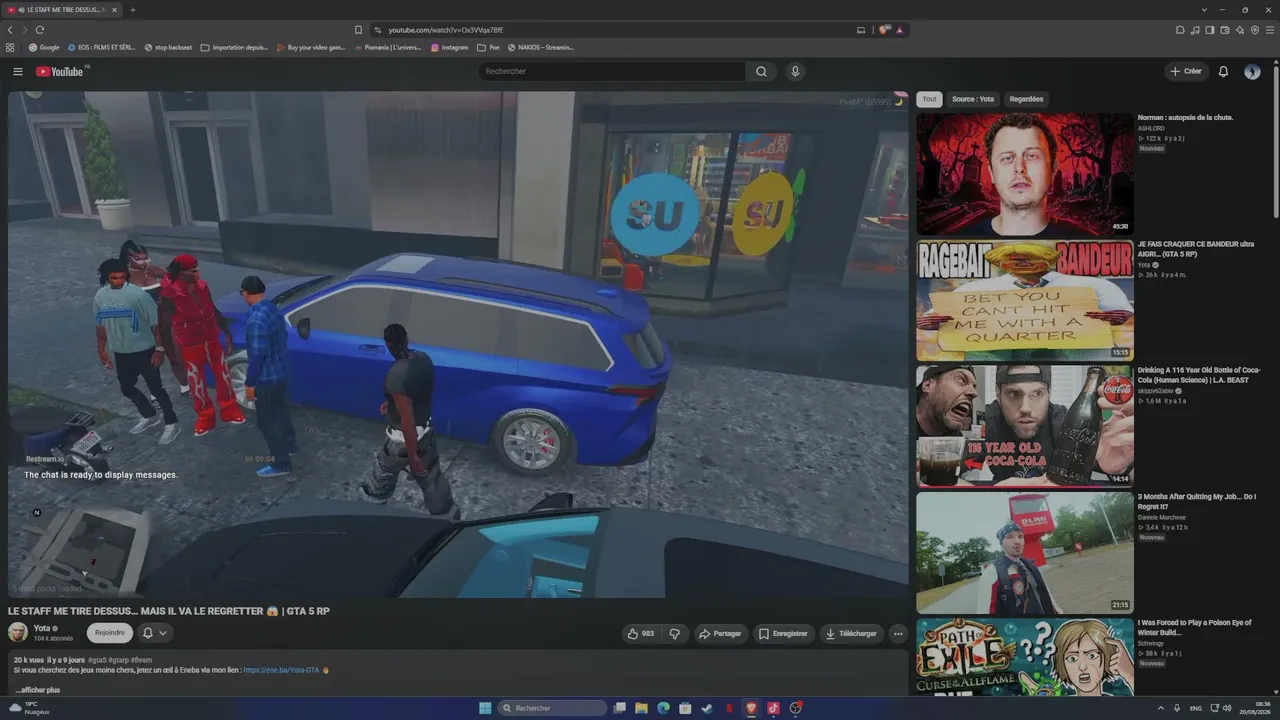
Task: Open the 'Importation depuis...' bookmarks folder
Action: [x=234, y=47]
